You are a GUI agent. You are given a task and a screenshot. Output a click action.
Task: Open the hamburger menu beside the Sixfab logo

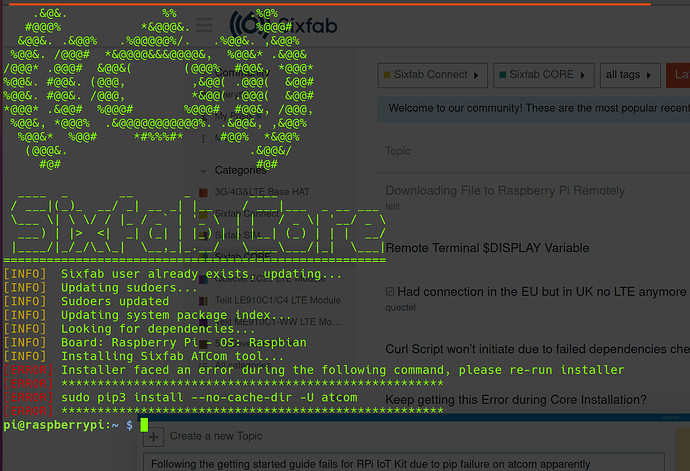tap(204, 25)
